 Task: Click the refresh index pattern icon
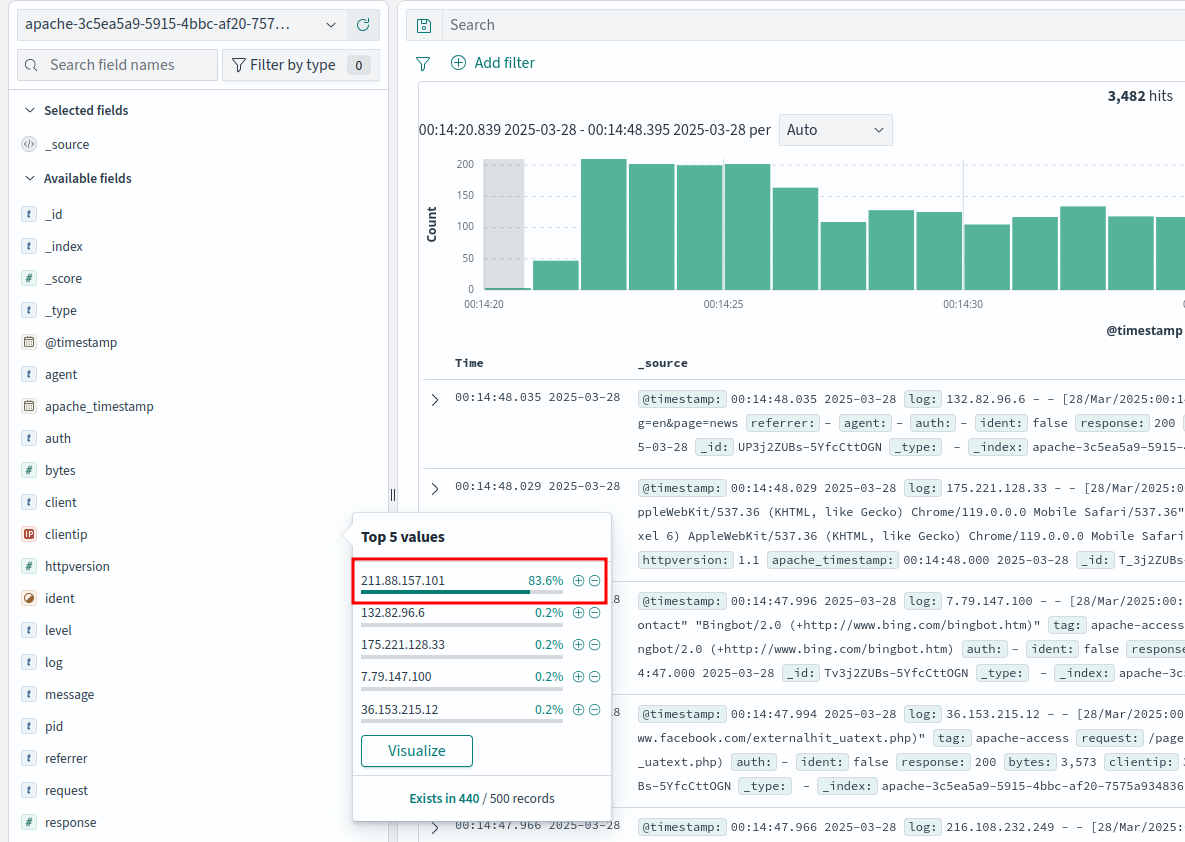(x=363, y=25)
